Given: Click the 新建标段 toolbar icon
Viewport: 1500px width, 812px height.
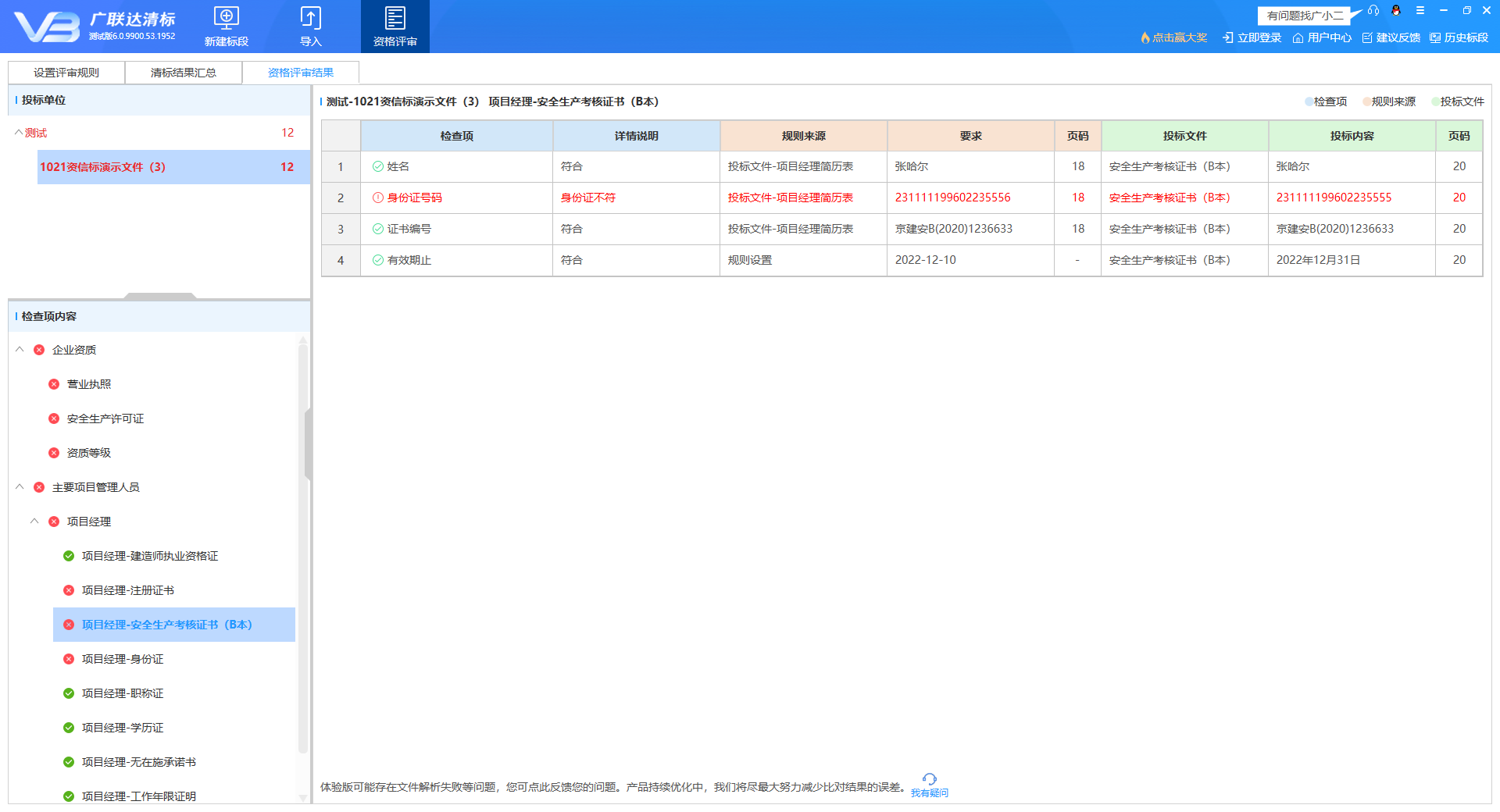Looking at the screenshot, I should (226, 27).
